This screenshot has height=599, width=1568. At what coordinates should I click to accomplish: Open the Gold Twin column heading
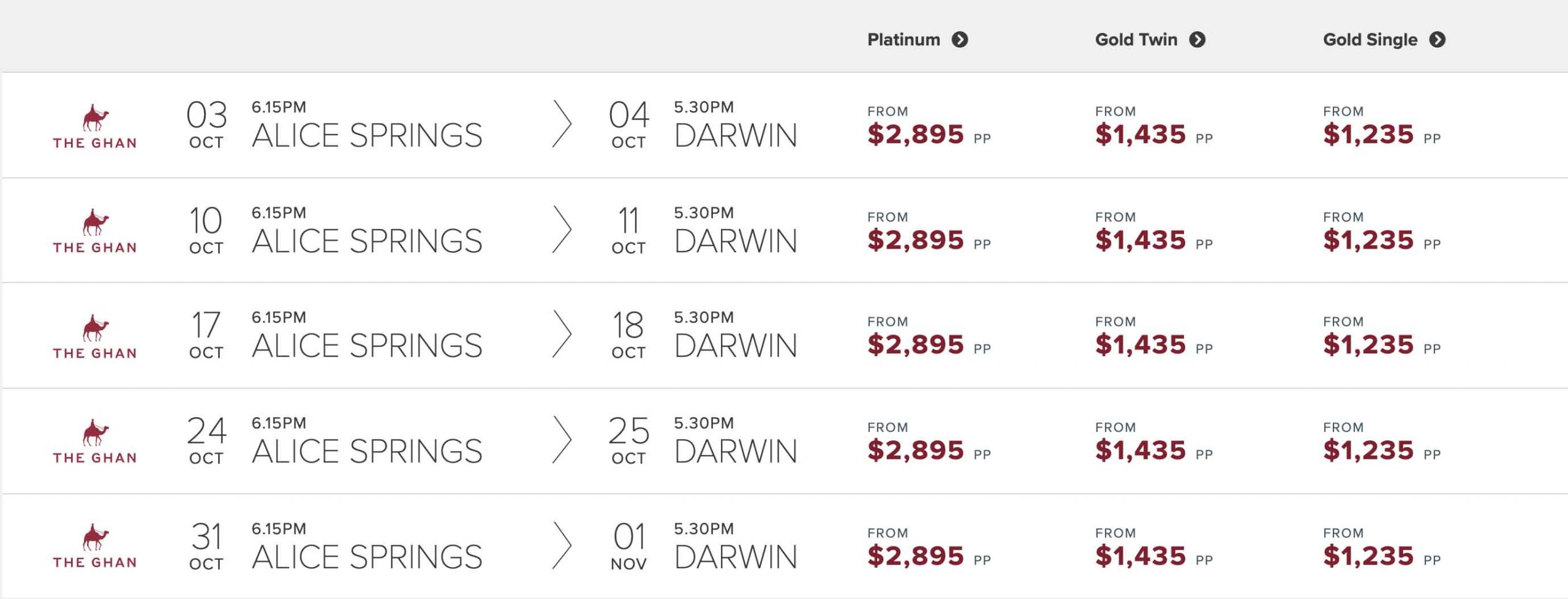[x=1136, y=40]
